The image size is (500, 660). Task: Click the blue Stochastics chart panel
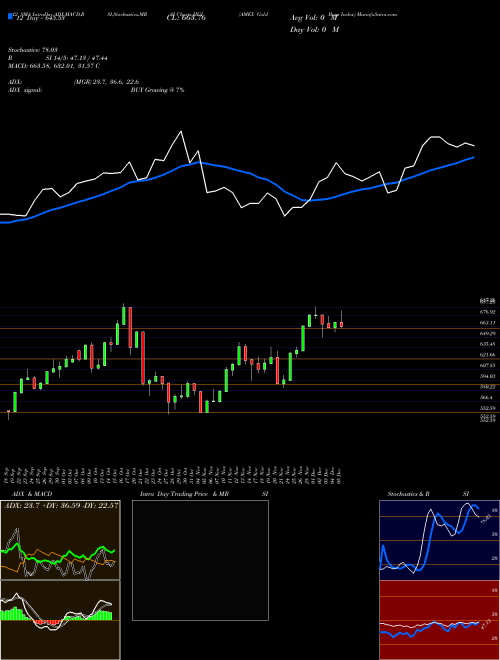(x=439, y=540)
